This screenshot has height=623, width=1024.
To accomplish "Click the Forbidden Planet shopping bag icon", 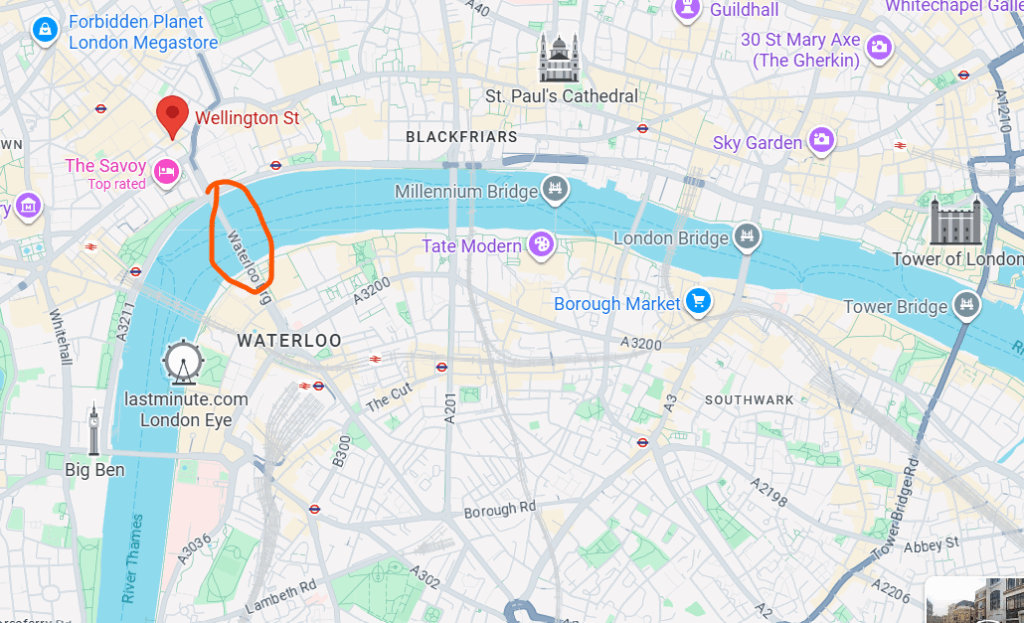I will pos(45,30).
